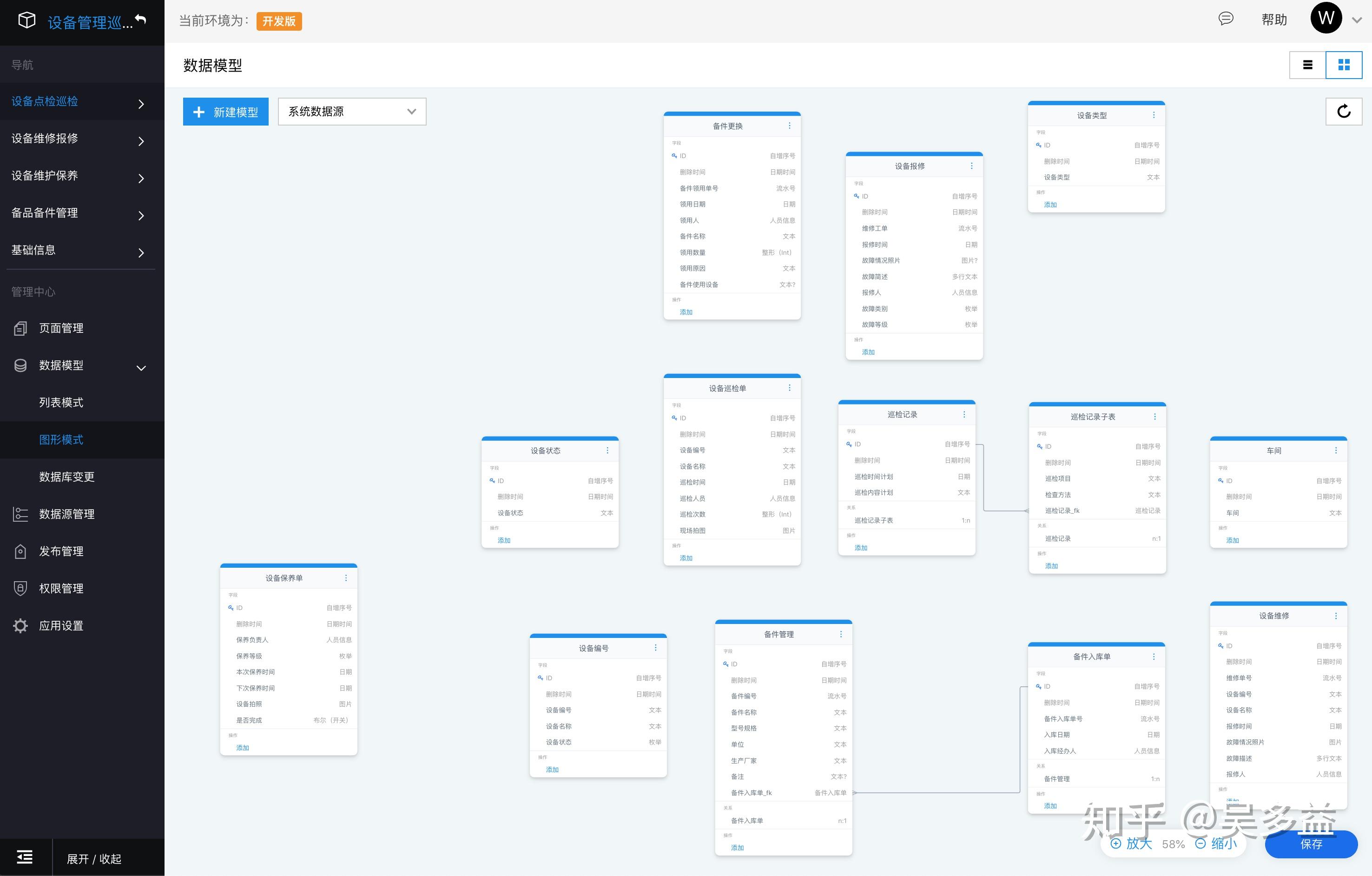Click 添加 link in 设备状态 card

[504, 540]
